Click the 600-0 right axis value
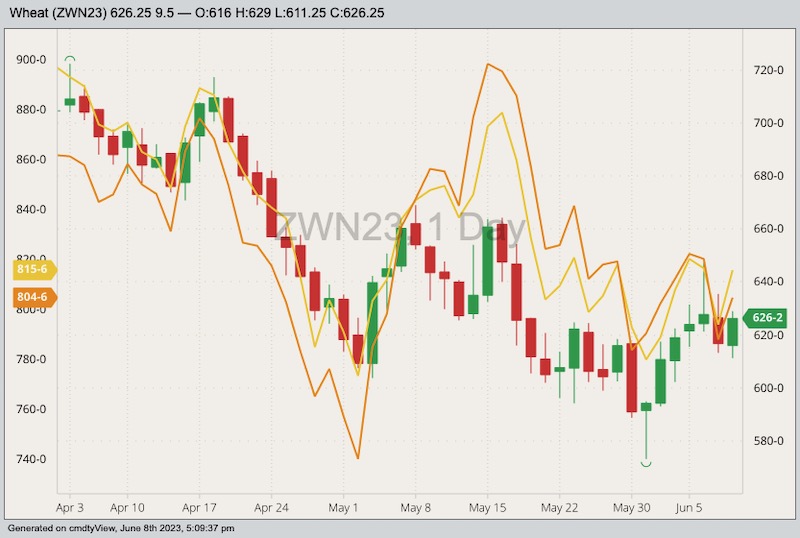 coord(768,388)
